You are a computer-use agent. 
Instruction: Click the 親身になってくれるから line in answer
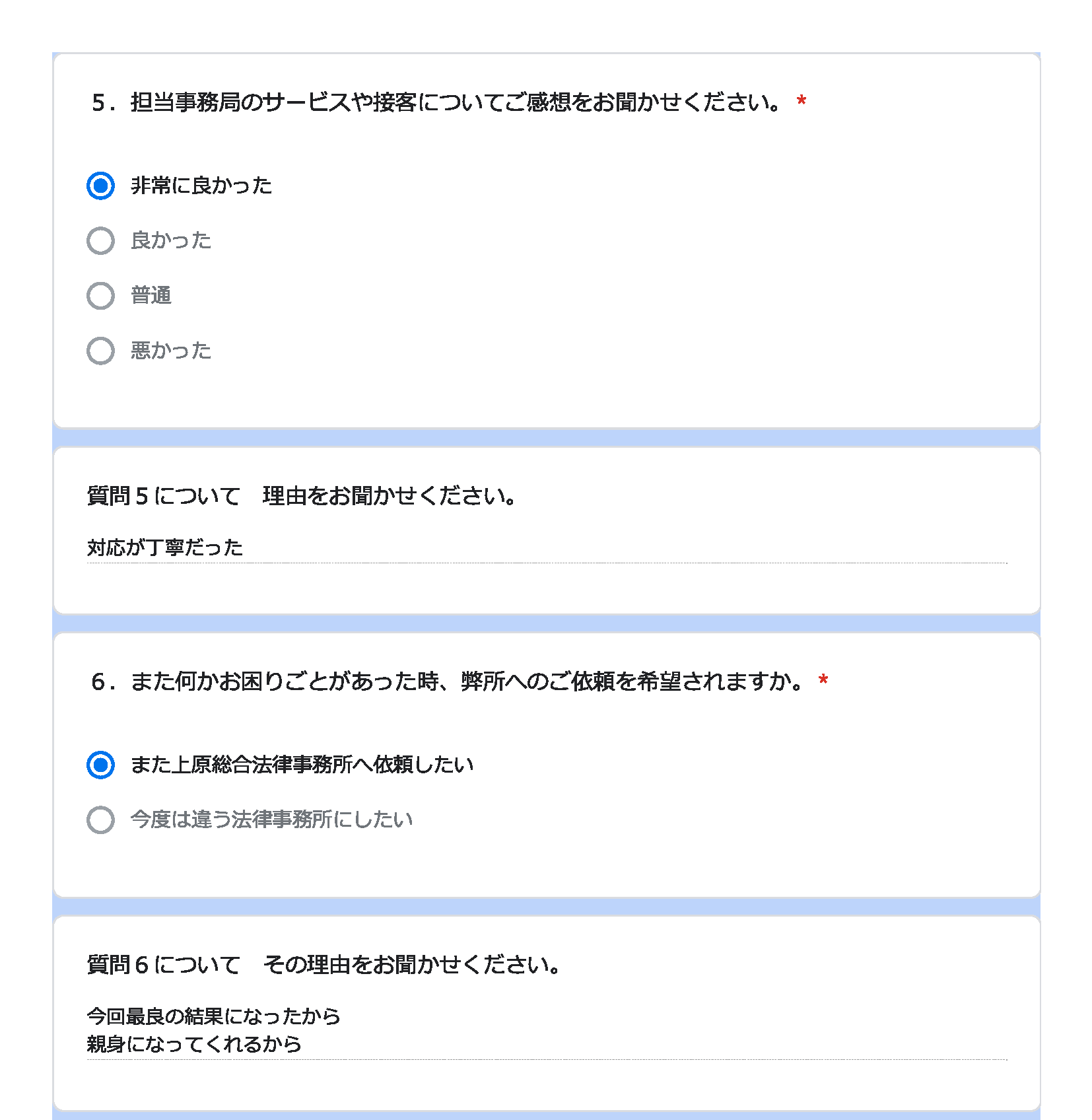click(194, 1044)
